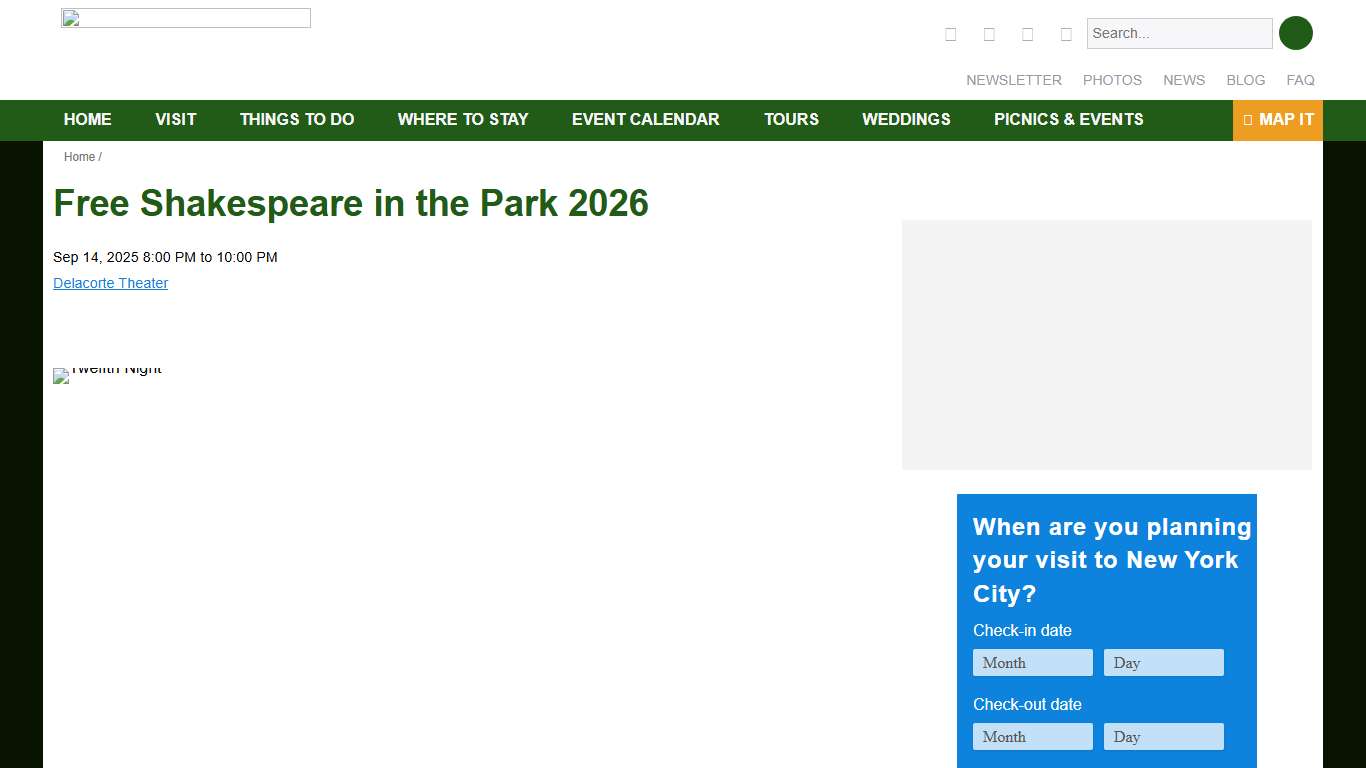
Task: Click the third social media icon
Action: (1027, 33)
